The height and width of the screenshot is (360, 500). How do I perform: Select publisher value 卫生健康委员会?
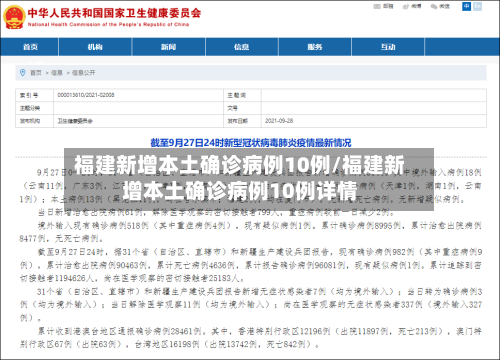[75, 121]
